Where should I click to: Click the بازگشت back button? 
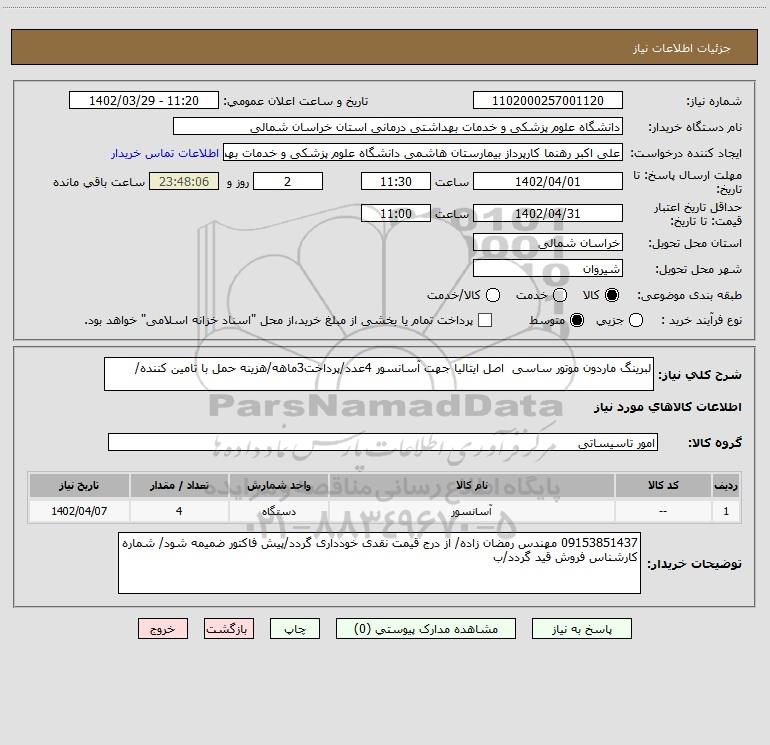[x=229, y=629]
